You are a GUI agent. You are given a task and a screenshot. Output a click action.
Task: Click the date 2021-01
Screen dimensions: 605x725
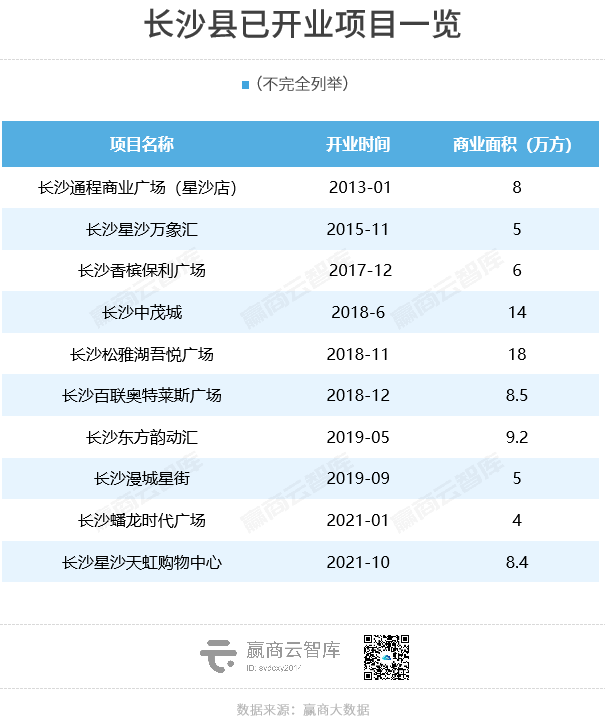[x=358, y=521]
